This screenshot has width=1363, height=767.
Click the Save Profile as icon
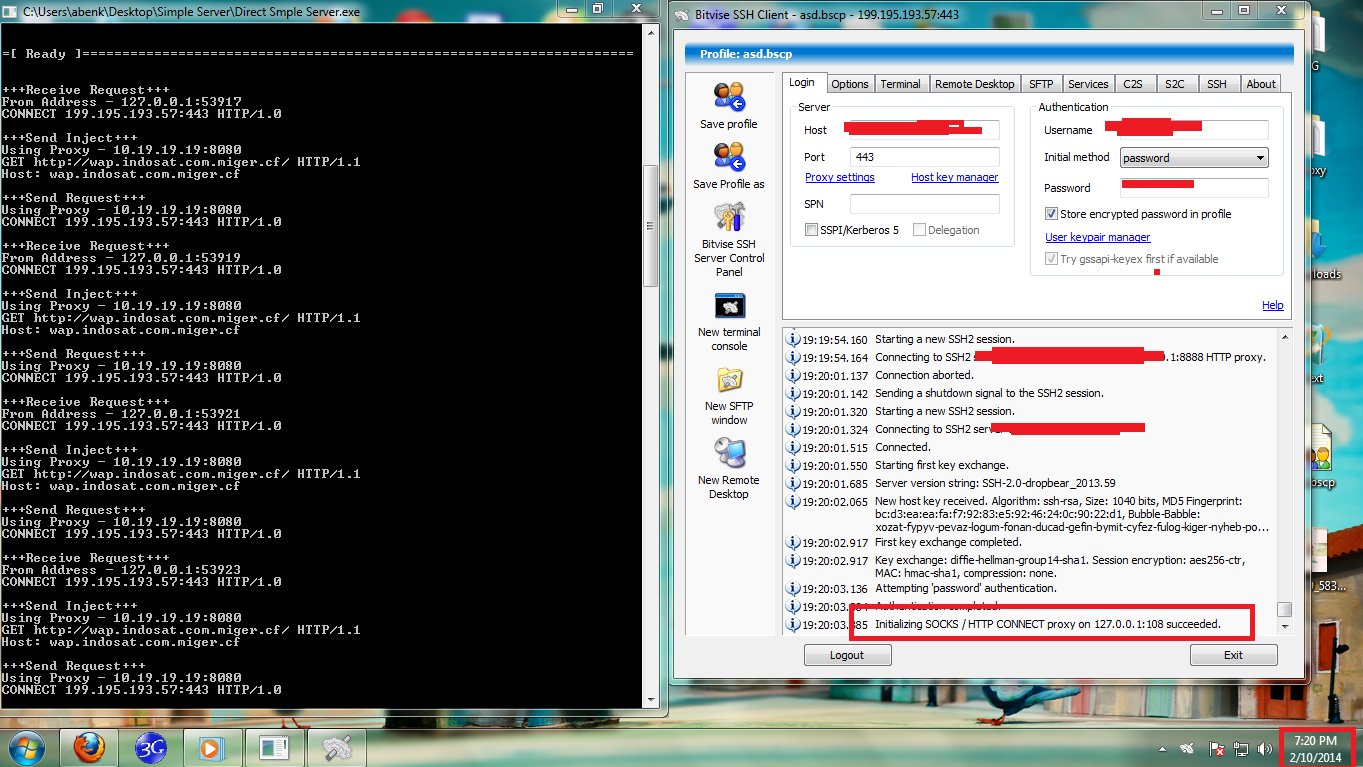[729, 157]
